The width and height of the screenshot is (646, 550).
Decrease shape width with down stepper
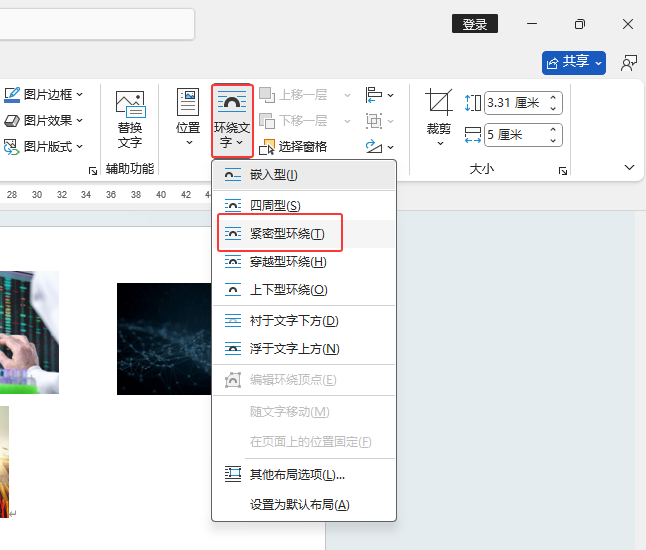point(553,140)
